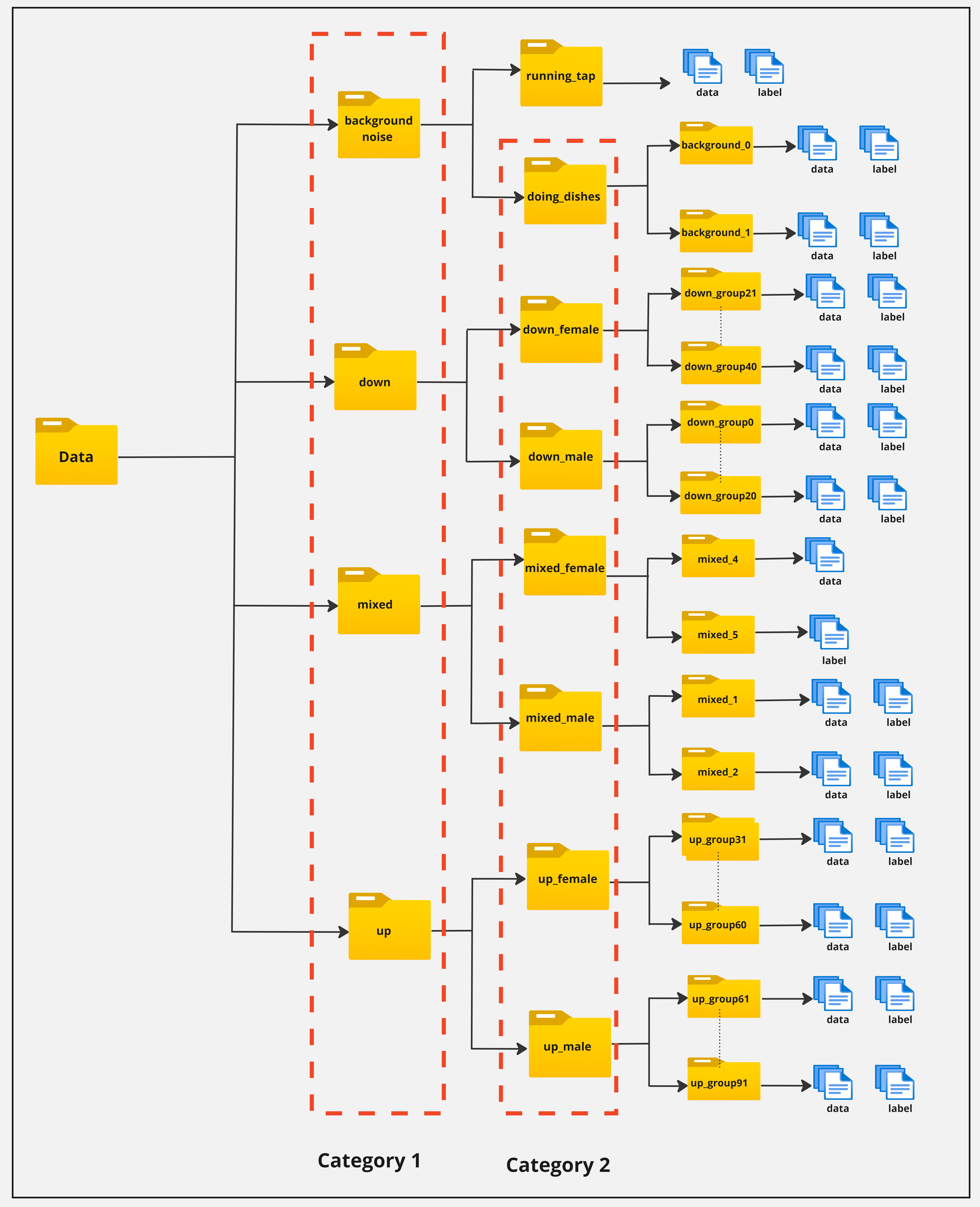Image resolution: width=980 pixels, height=1207 pixels.
Task: Click the mixed_1 folder
Action: pos(718,696)
